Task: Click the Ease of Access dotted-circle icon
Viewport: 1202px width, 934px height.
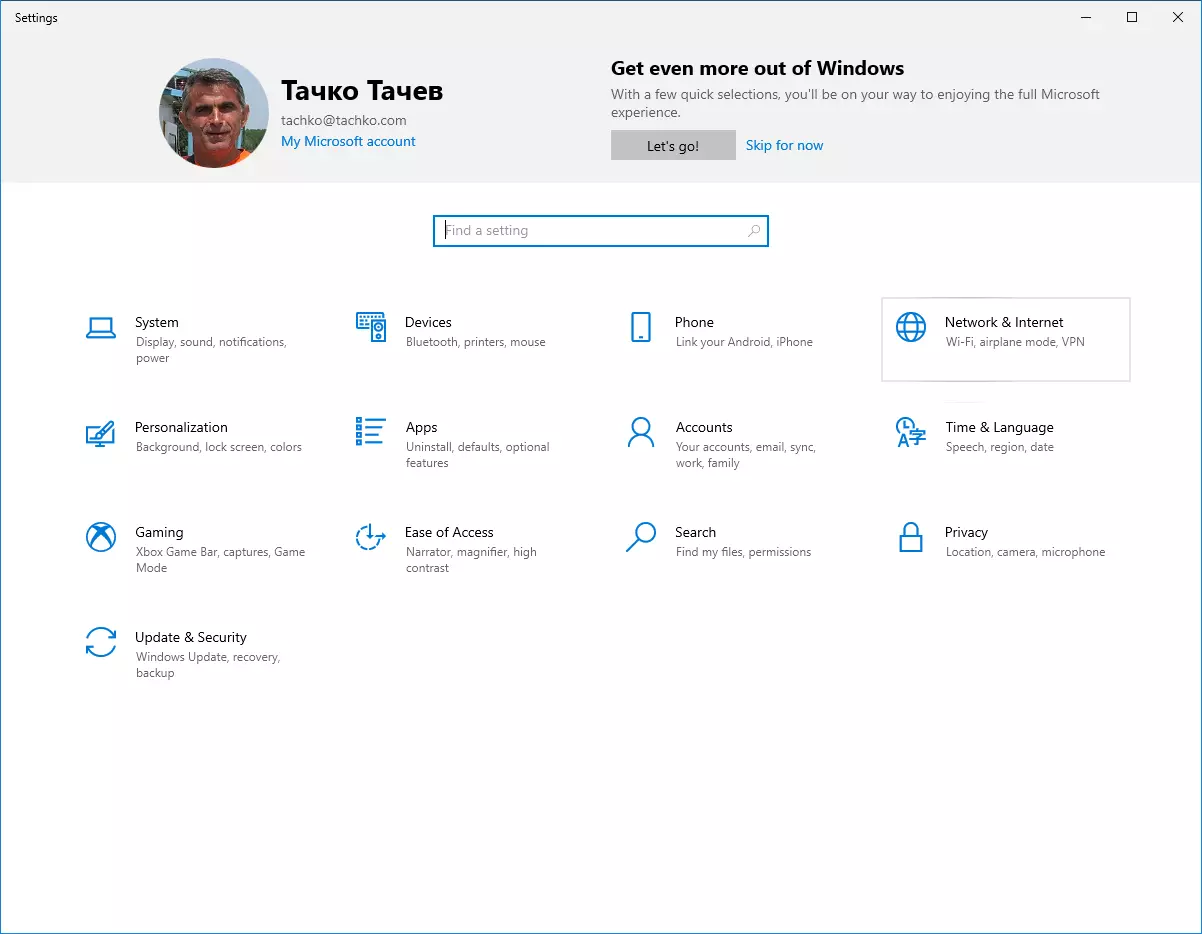Action: 371,537
